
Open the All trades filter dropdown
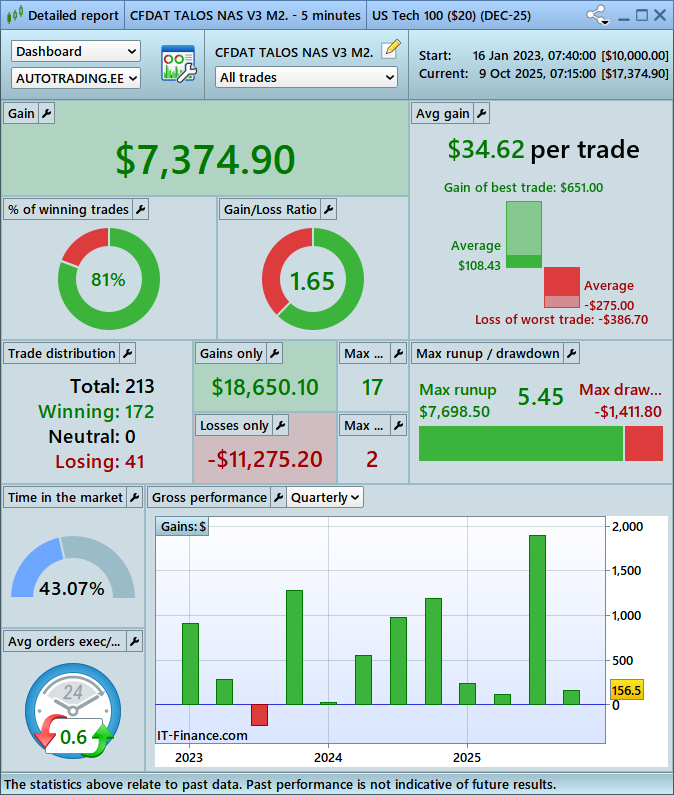[307, 77]
